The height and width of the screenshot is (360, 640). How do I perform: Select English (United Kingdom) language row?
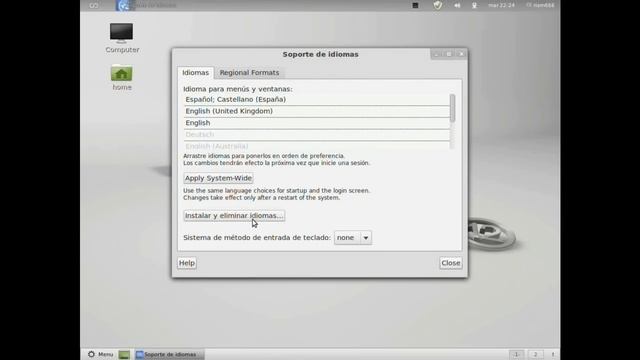point(316,111)
